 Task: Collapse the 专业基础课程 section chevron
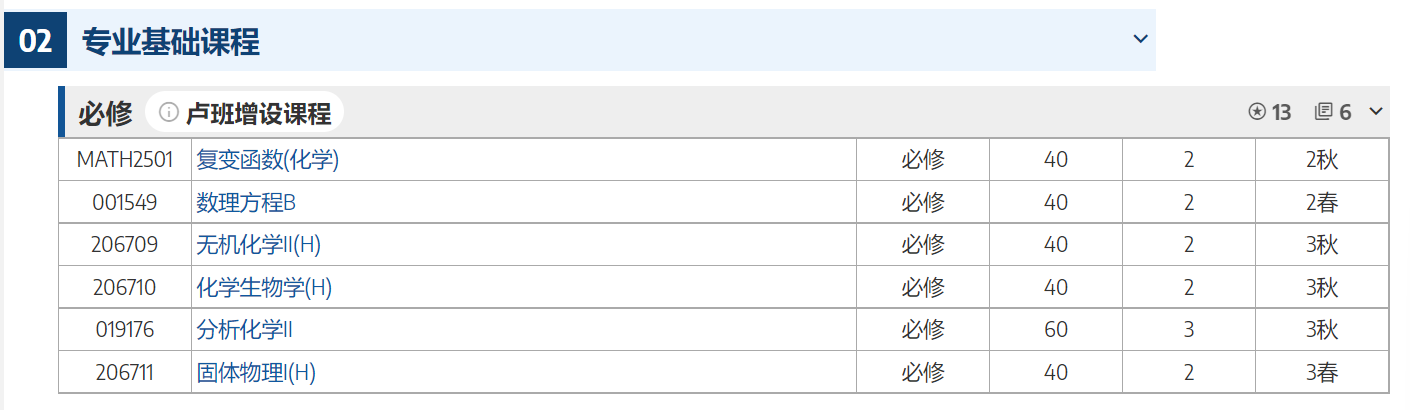click(x=1140, y=39)
